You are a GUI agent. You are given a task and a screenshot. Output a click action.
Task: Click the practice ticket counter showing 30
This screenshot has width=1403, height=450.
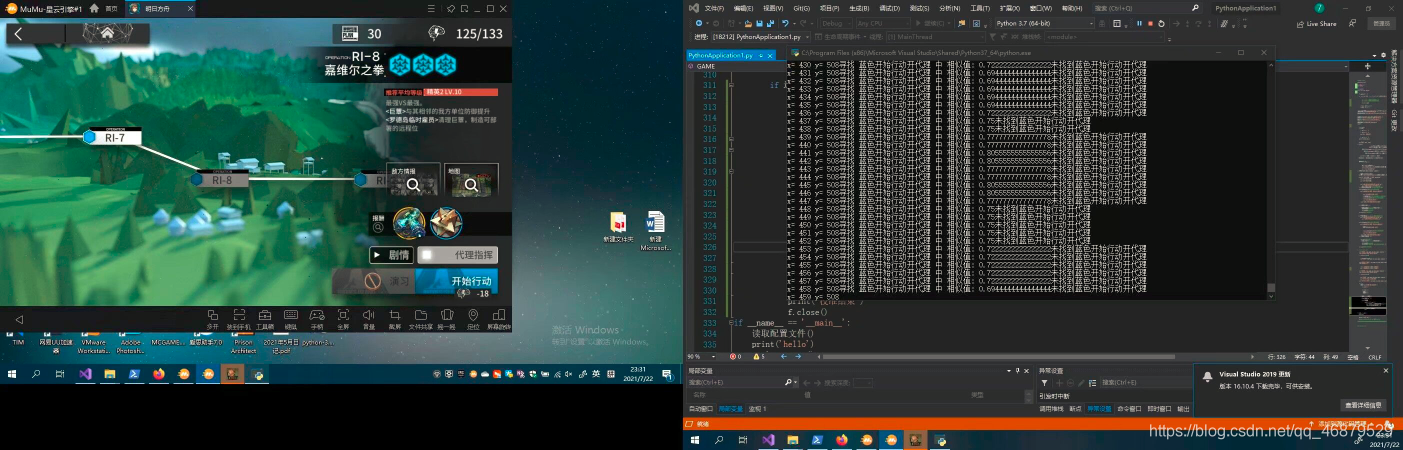pos(360,33)
